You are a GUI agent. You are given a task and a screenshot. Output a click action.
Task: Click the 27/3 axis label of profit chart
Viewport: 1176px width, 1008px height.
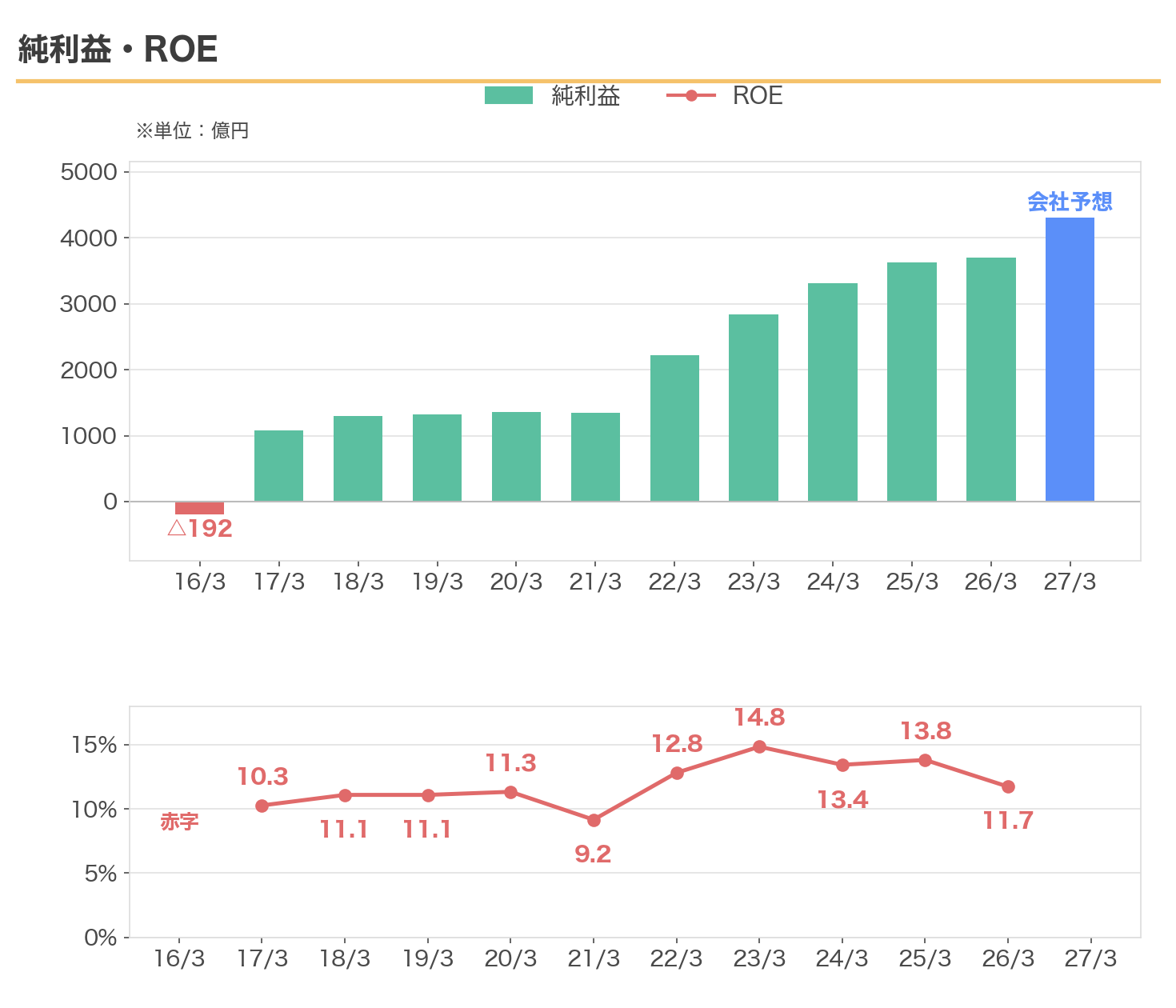pos(1070,582)
